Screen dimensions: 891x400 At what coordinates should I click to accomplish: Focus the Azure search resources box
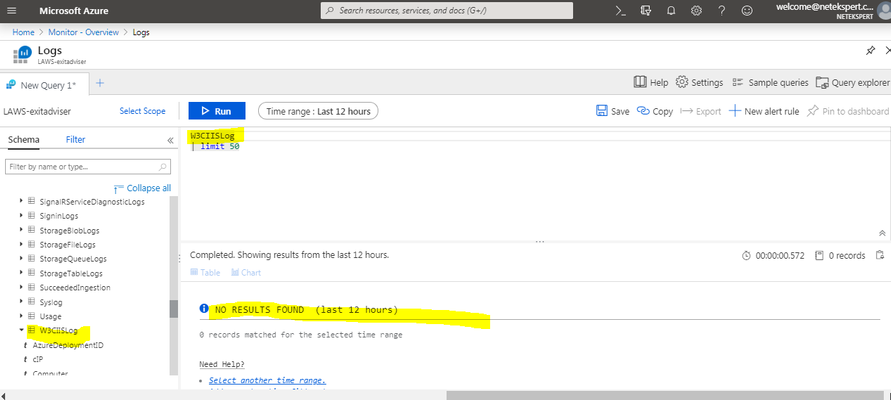click(x=447, y=11)
